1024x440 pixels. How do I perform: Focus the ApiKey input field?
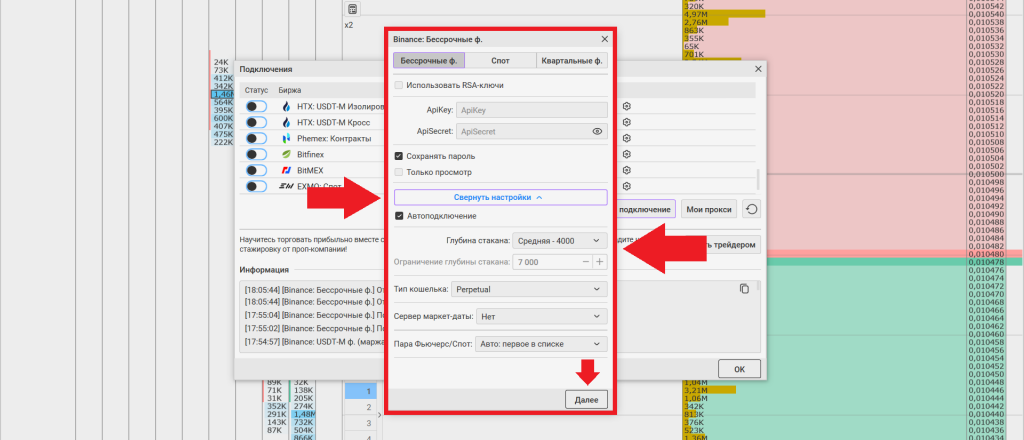tap(532, 110)
